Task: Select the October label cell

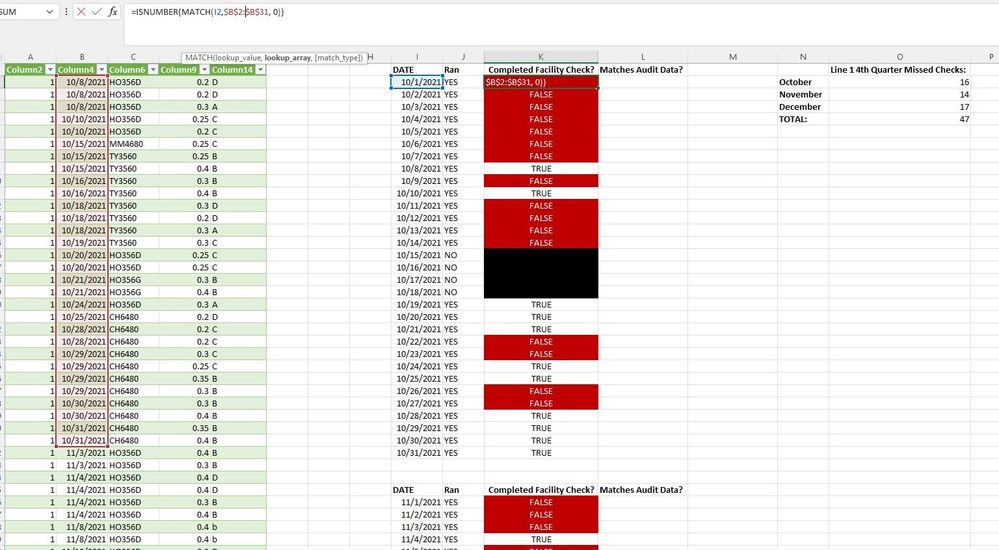Action: point(803,82)
